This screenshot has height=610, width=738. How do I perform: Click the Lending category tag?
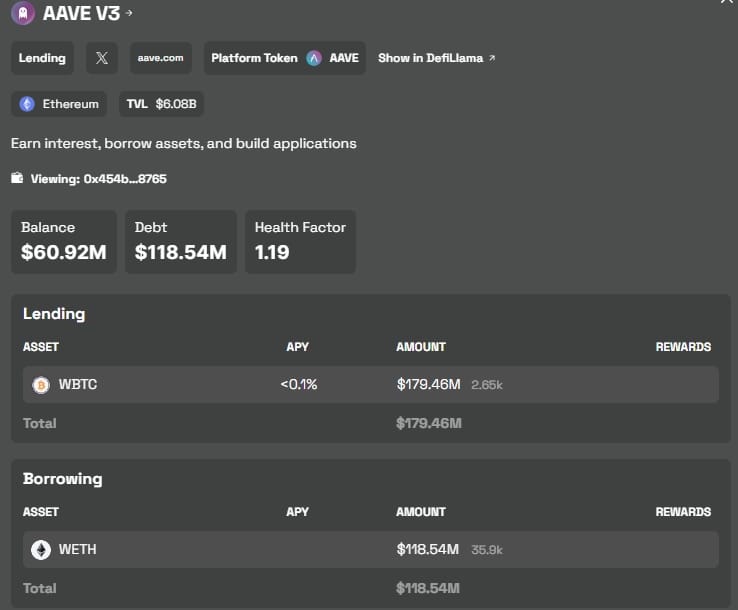(x=42, y=58)
